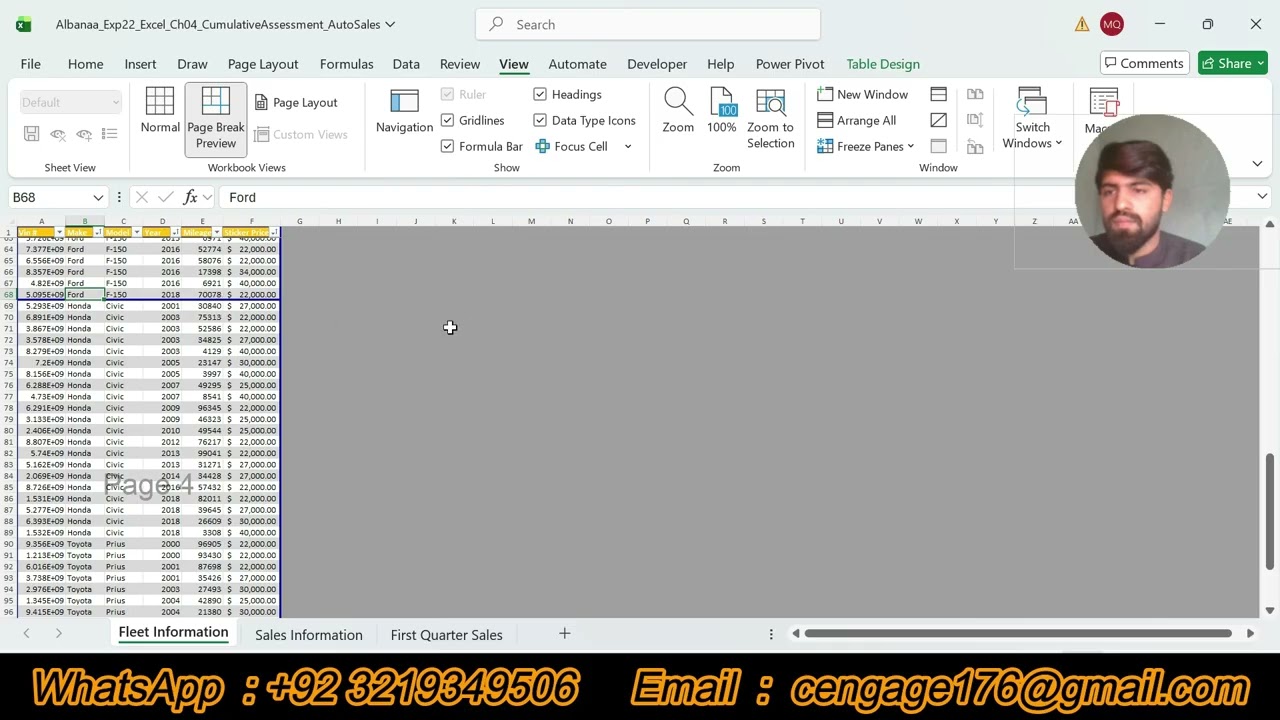
Task: Click the Focus Cell icon
Action: (x=542, y=146)
